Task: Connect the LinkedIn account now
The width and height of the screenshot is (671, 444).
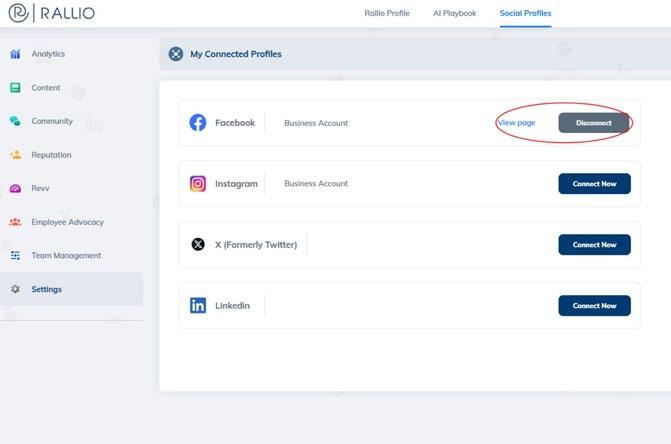Action: pos(594,305)
